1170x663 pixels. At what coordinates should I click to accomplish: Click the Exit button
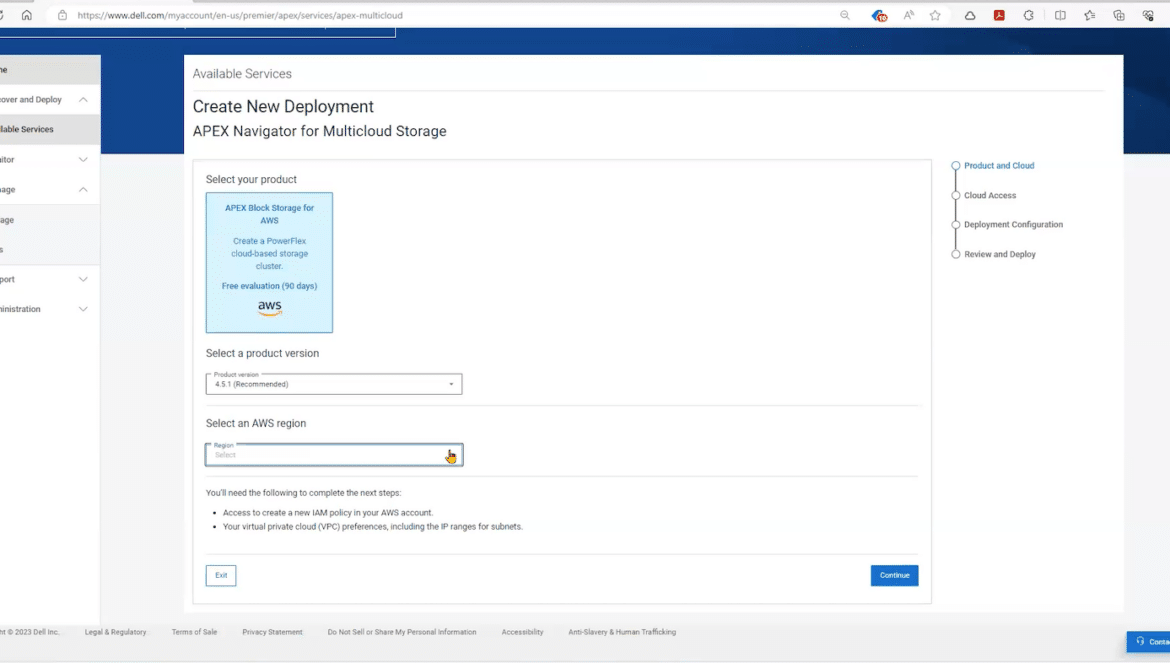coord(221,575)
